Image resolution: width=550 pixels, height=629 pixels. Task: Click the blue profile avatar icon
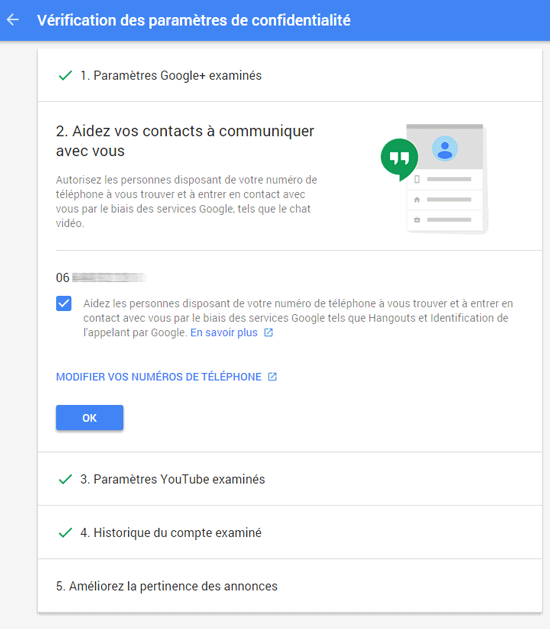[444, 148]
